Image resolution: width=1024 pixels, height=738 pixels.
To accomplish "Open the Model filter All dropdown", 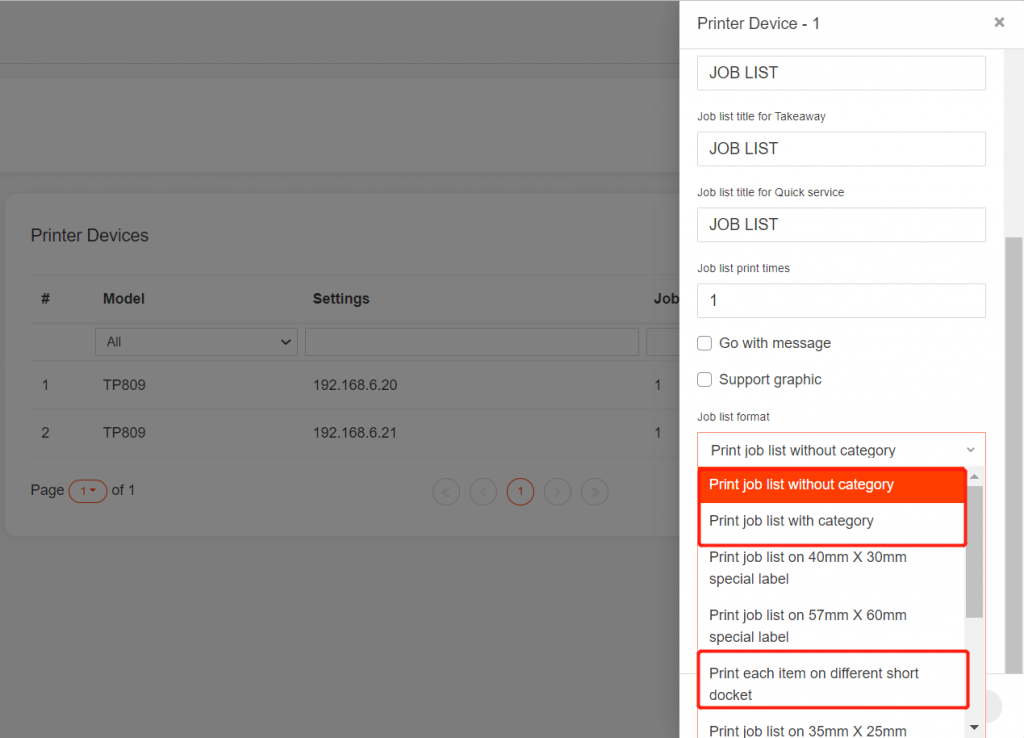I will (x=197, y=342).
